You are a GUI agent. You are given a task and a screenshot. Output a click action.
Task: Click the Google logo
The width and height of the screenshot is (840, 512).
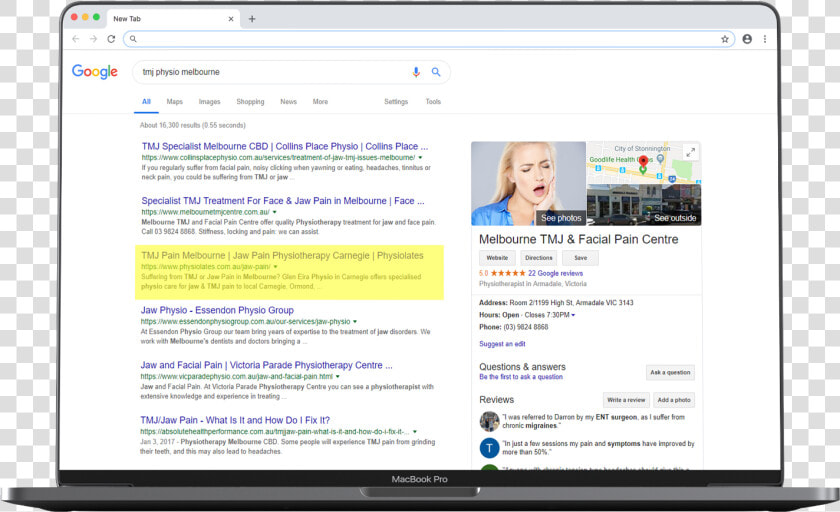[x=95, y=72]
